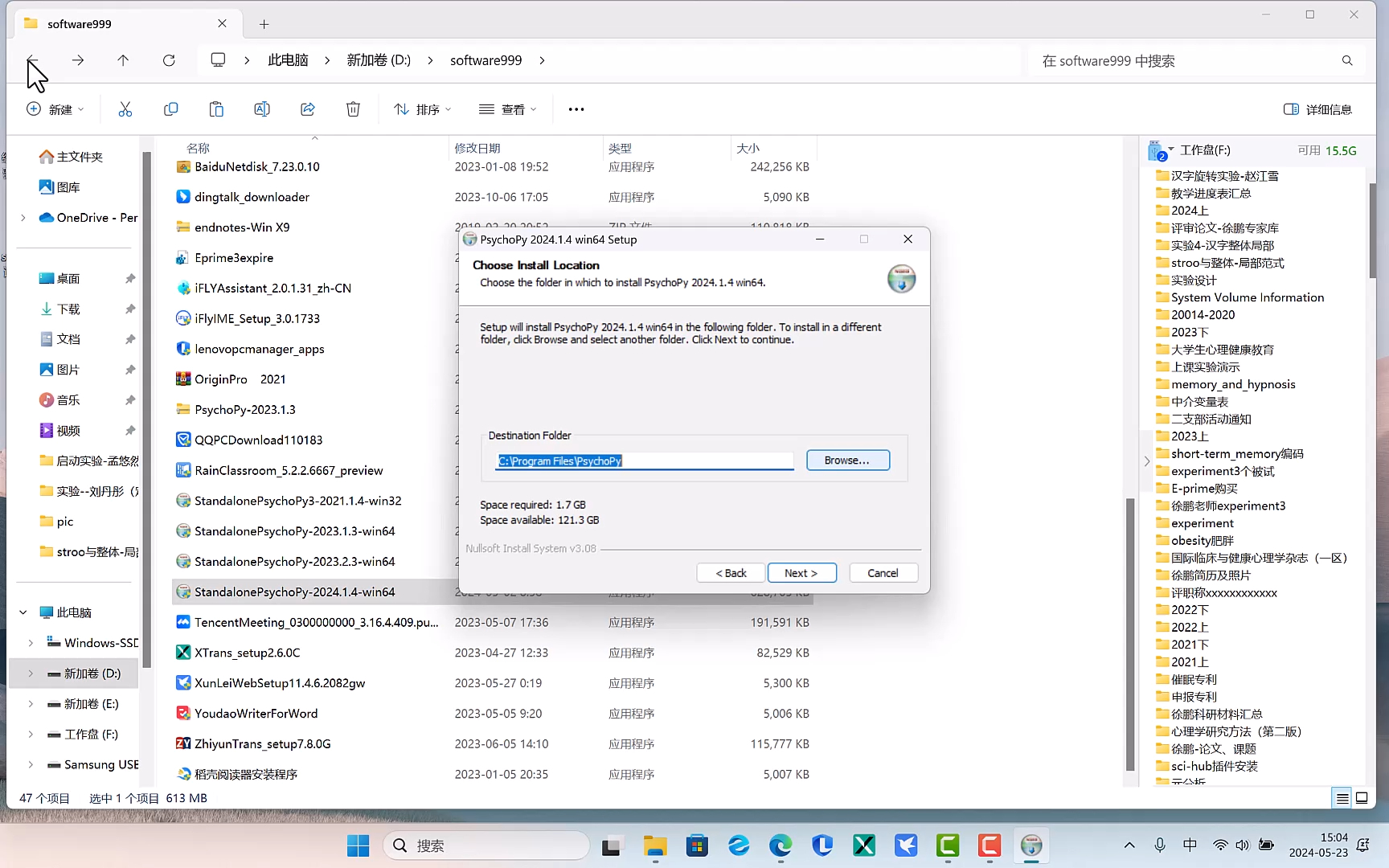Open the See more (...) toolbar menu
The width and height of the screenshot is (1389, 868).
(x=576, y=109)
